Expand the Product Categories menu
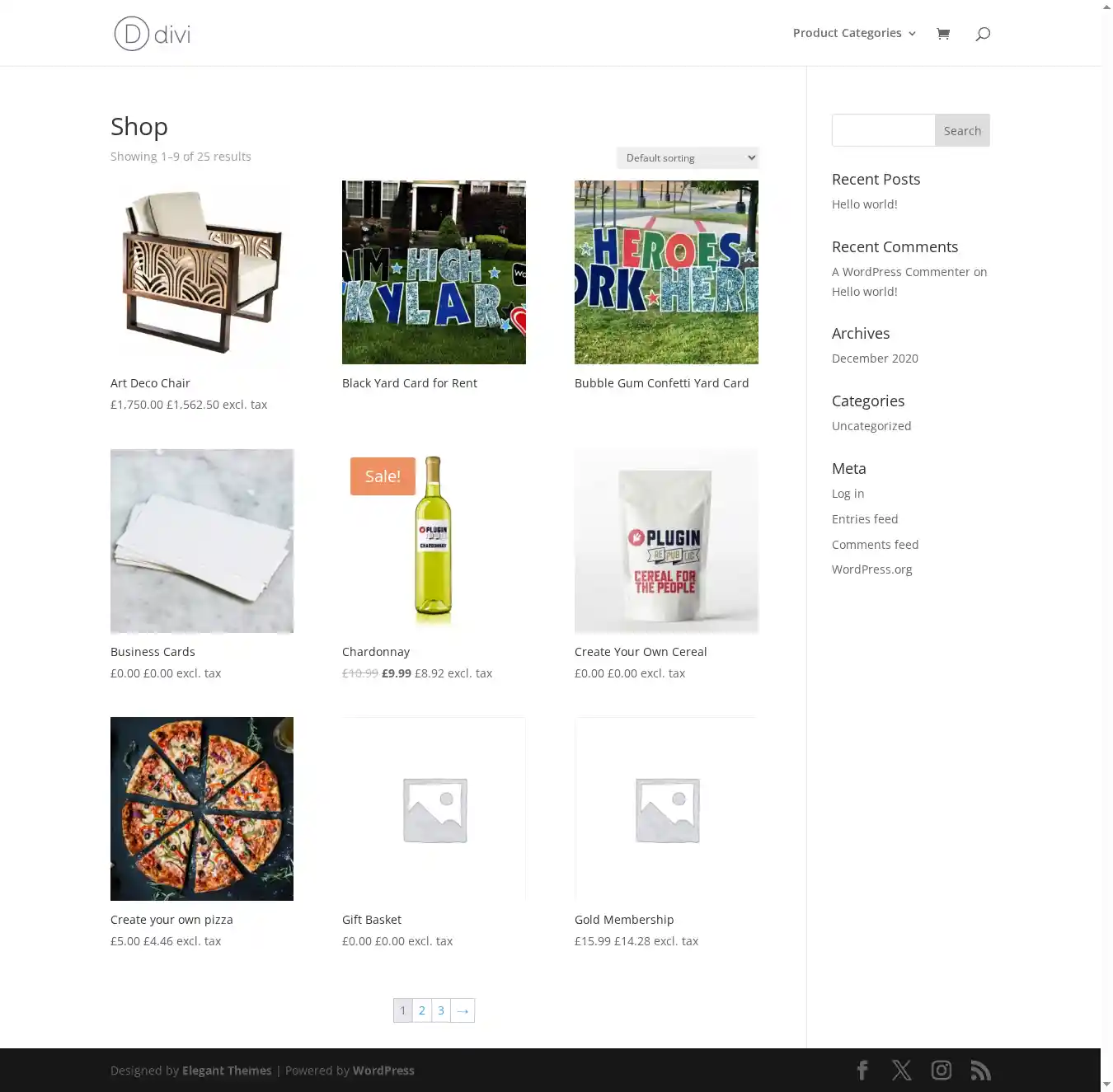 854,33
